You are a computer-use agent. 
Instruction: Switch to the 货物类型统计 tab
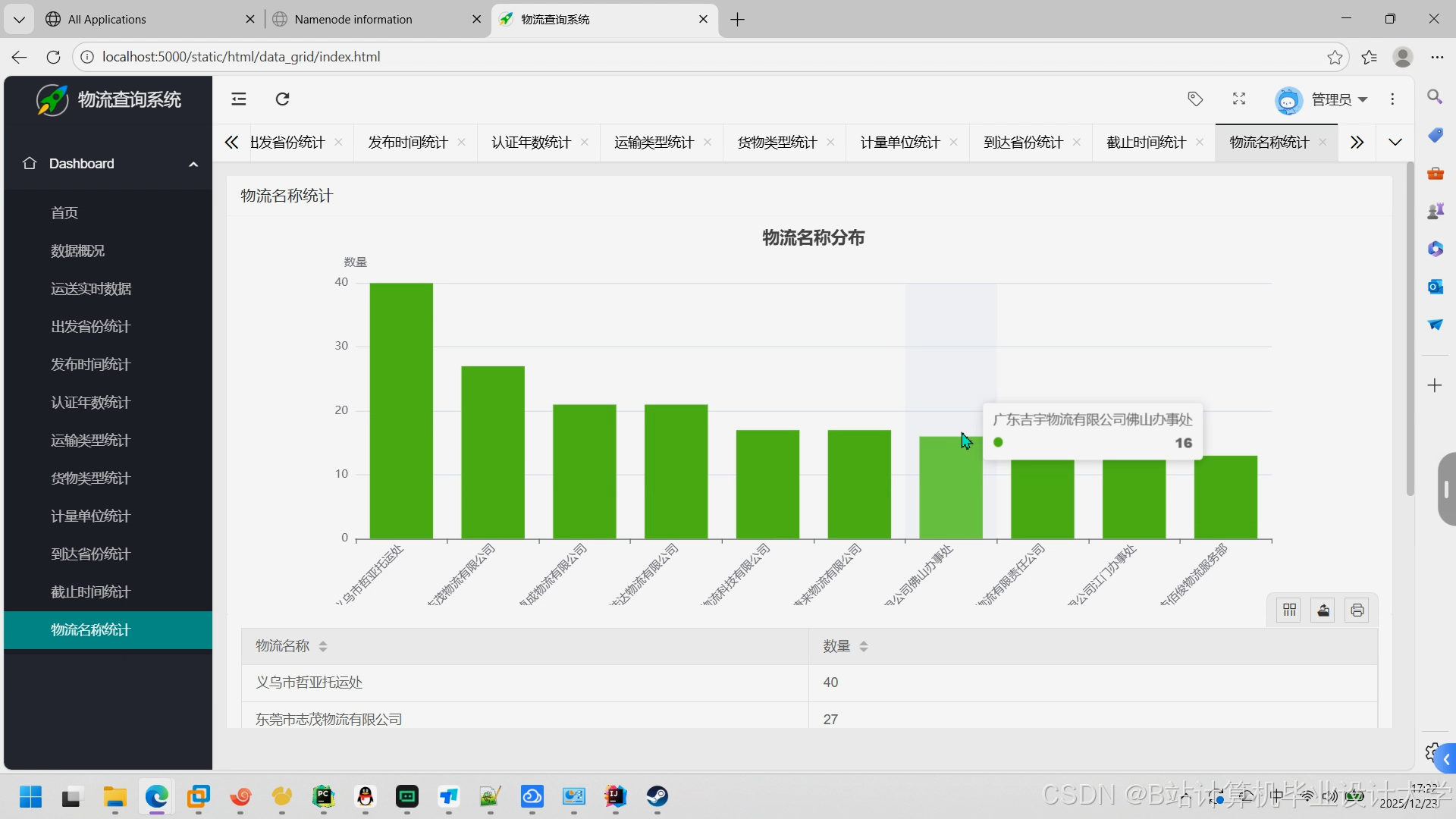pos(777,143)
